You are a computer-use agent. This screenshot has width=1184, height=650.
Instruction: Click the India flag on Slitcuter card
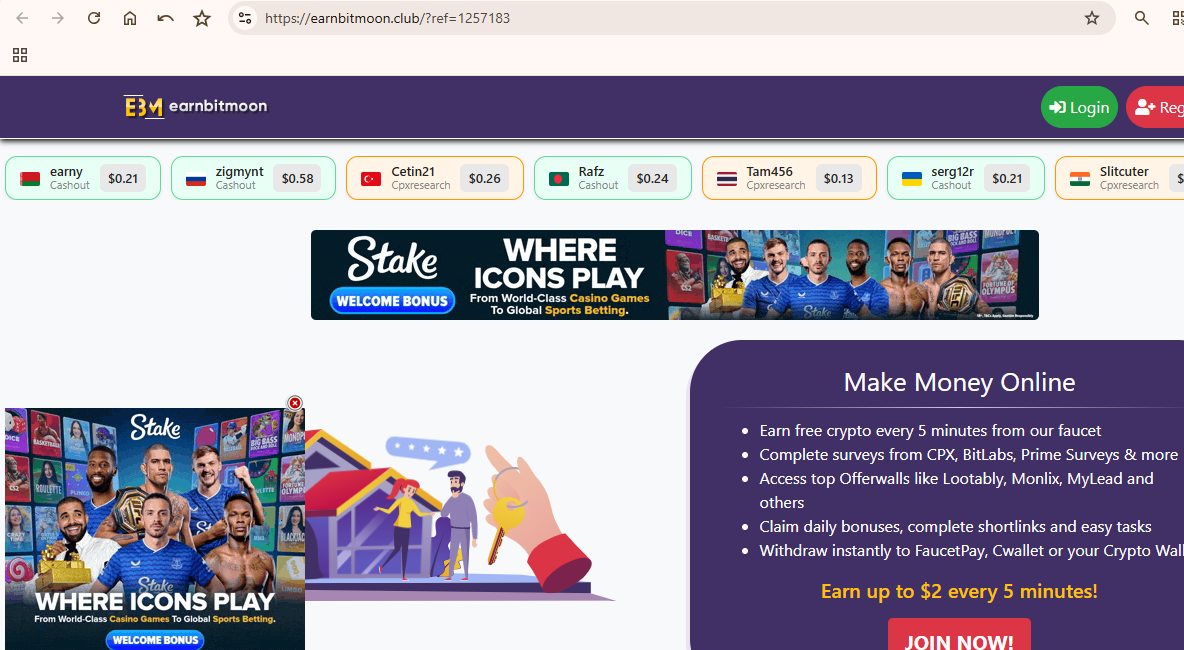(1080, 179)
